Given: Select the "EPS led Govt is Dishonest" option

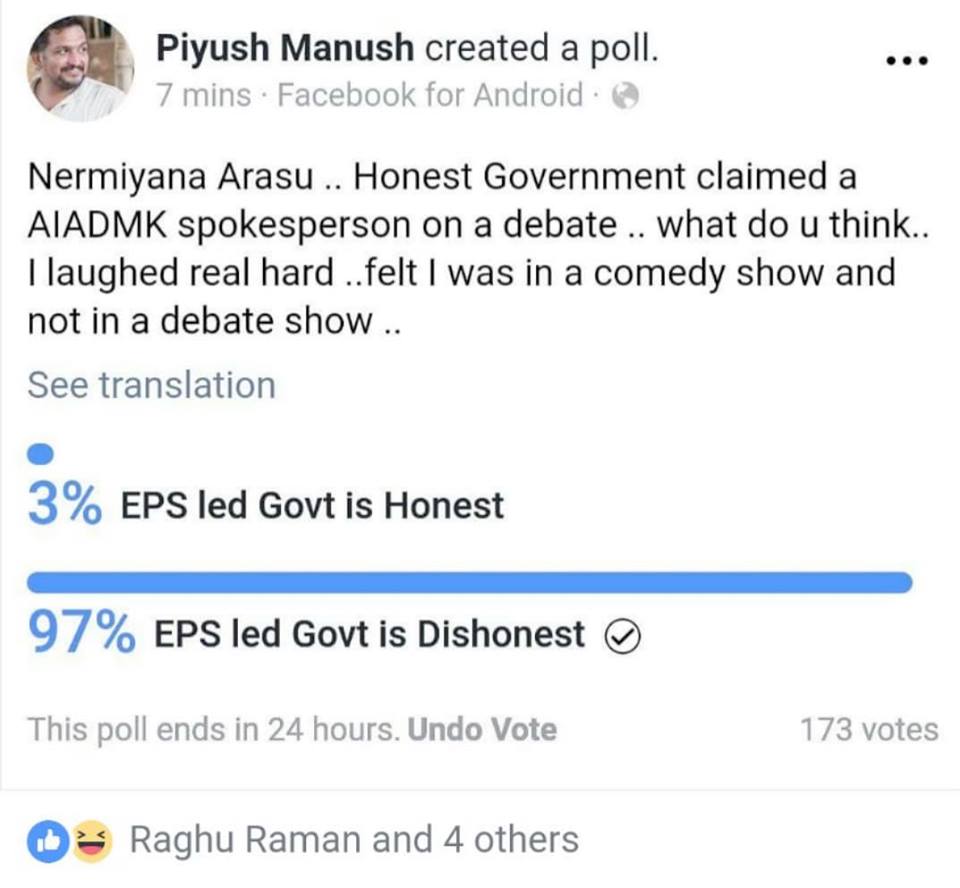Looking at the screenshot, I should tap(369, 634).
